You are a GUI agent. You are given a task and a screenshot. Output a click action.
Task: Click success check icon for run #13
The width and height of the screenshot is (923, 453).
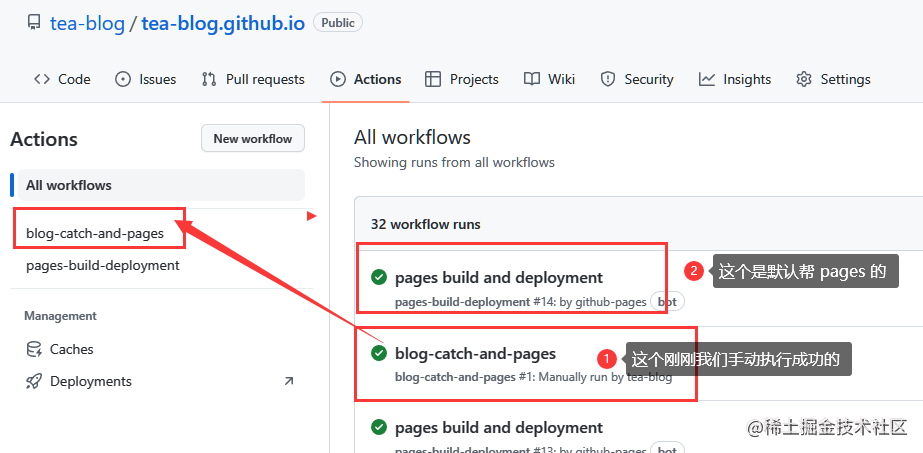[379, 427]
